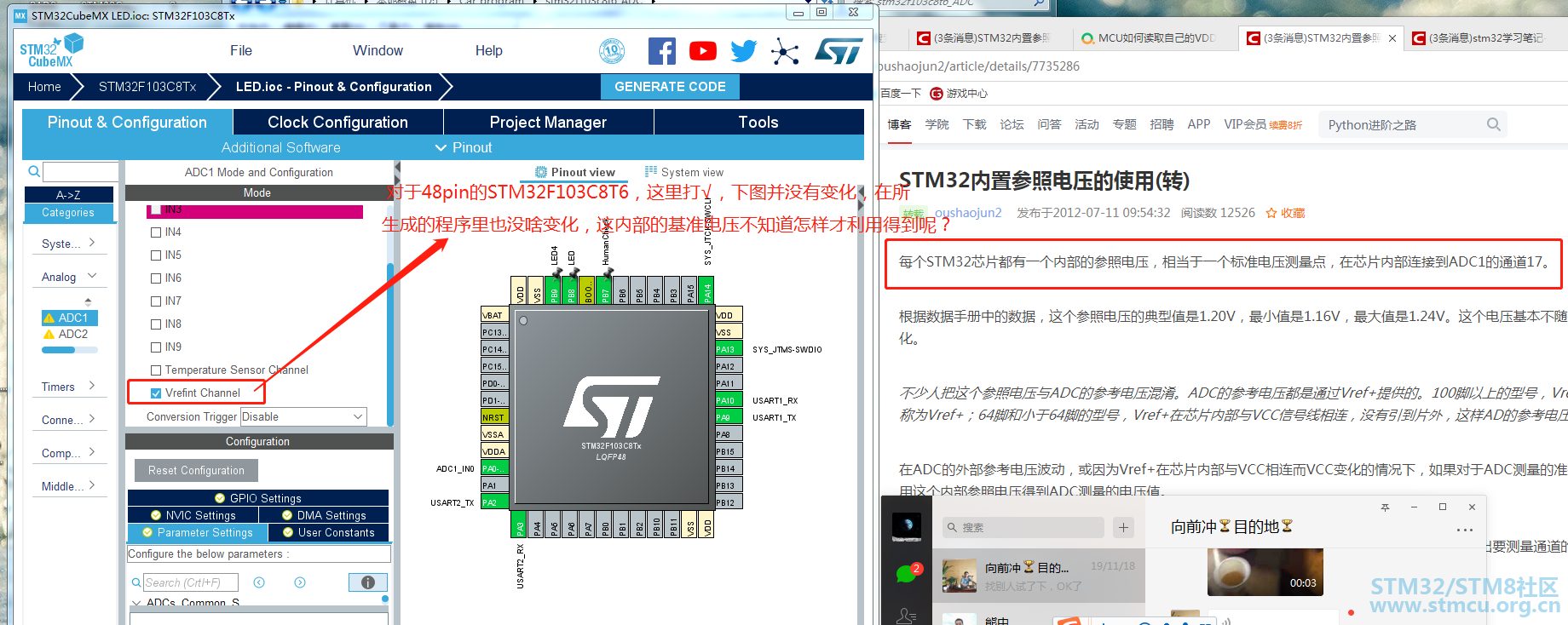Enable the IN9 channel checkbox

(156, 347)
